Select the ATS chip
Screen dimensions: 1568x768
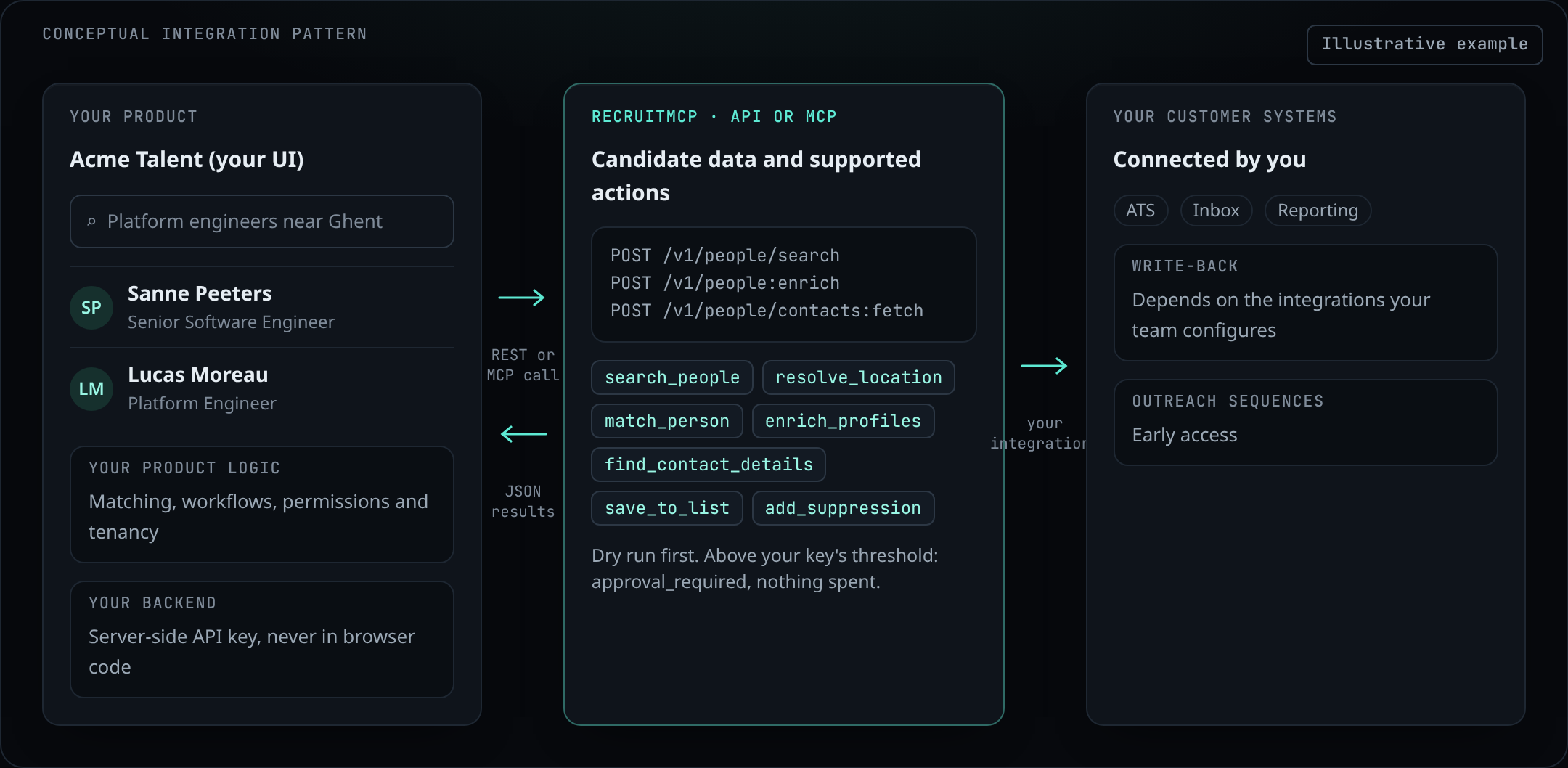[x=1140, y=211]
